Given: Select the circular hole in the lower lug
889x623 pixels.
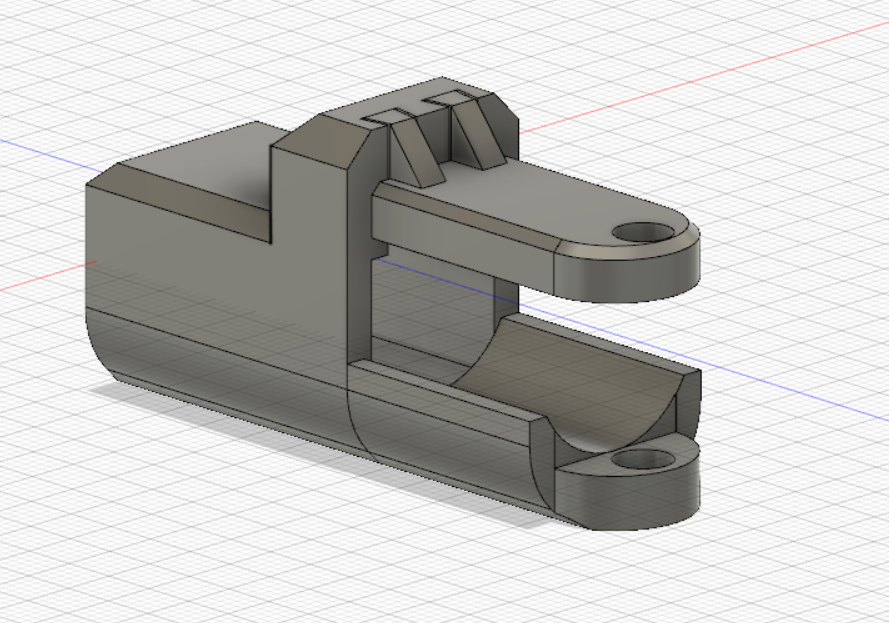Looking at the screenshot, I should 644,459.
